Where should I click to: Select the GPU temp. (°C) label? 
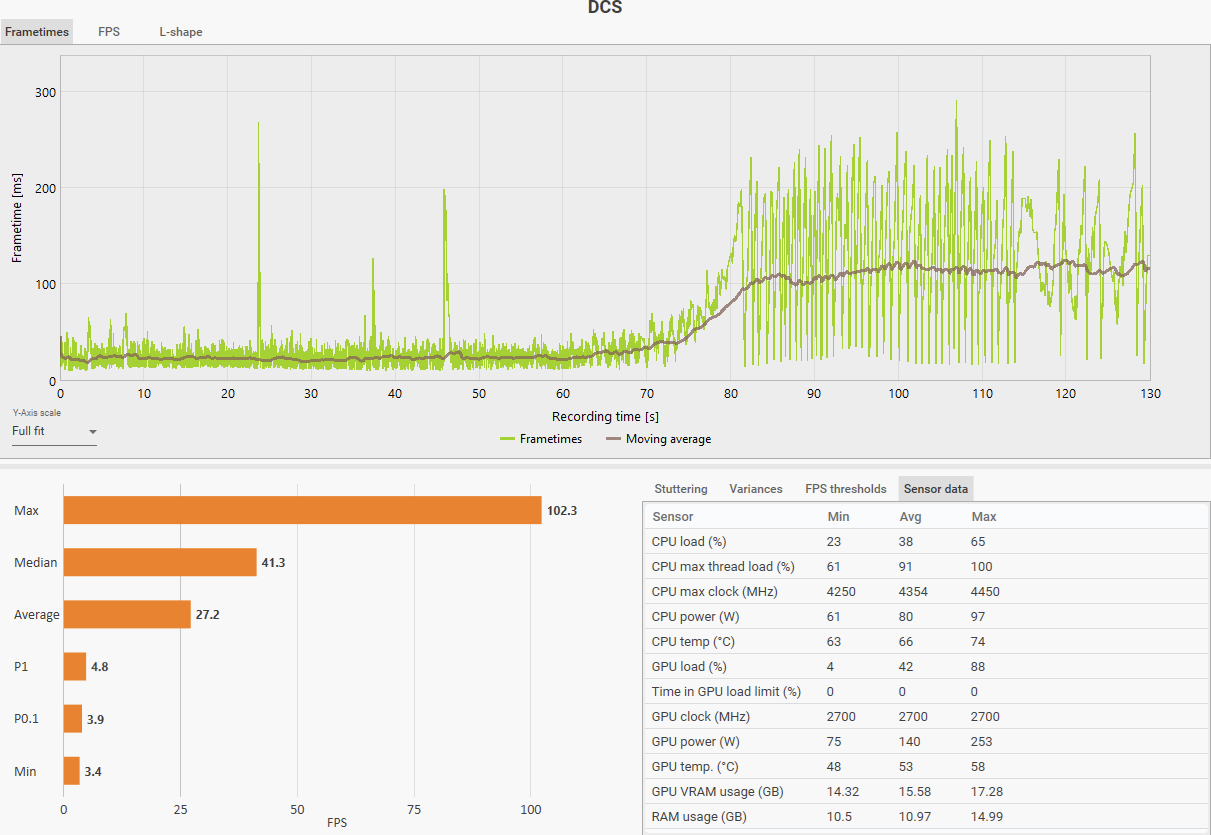click(695, 767)
